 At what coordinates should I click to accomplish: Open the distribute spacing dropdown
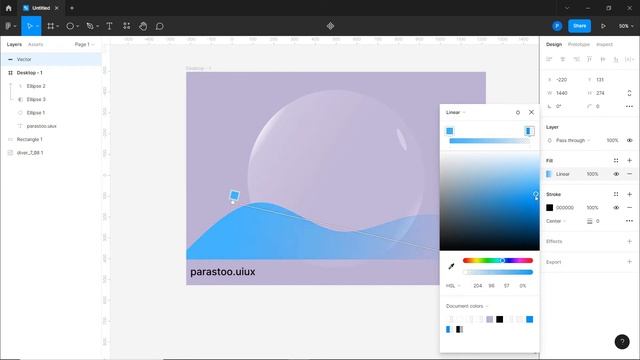pyautogui.click(x=629, y=59)
